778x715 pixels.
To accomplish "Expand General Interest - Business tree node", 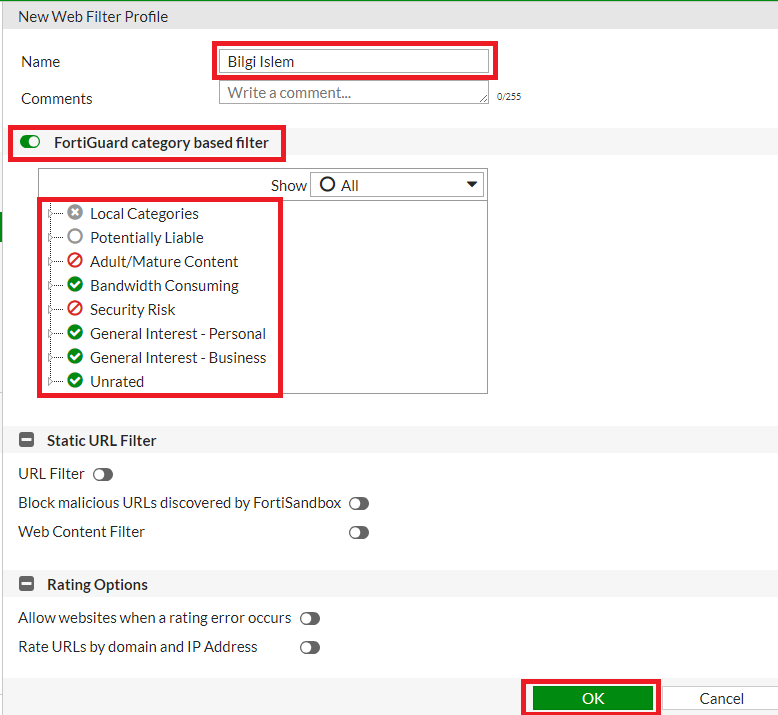I will click(50, 357).
